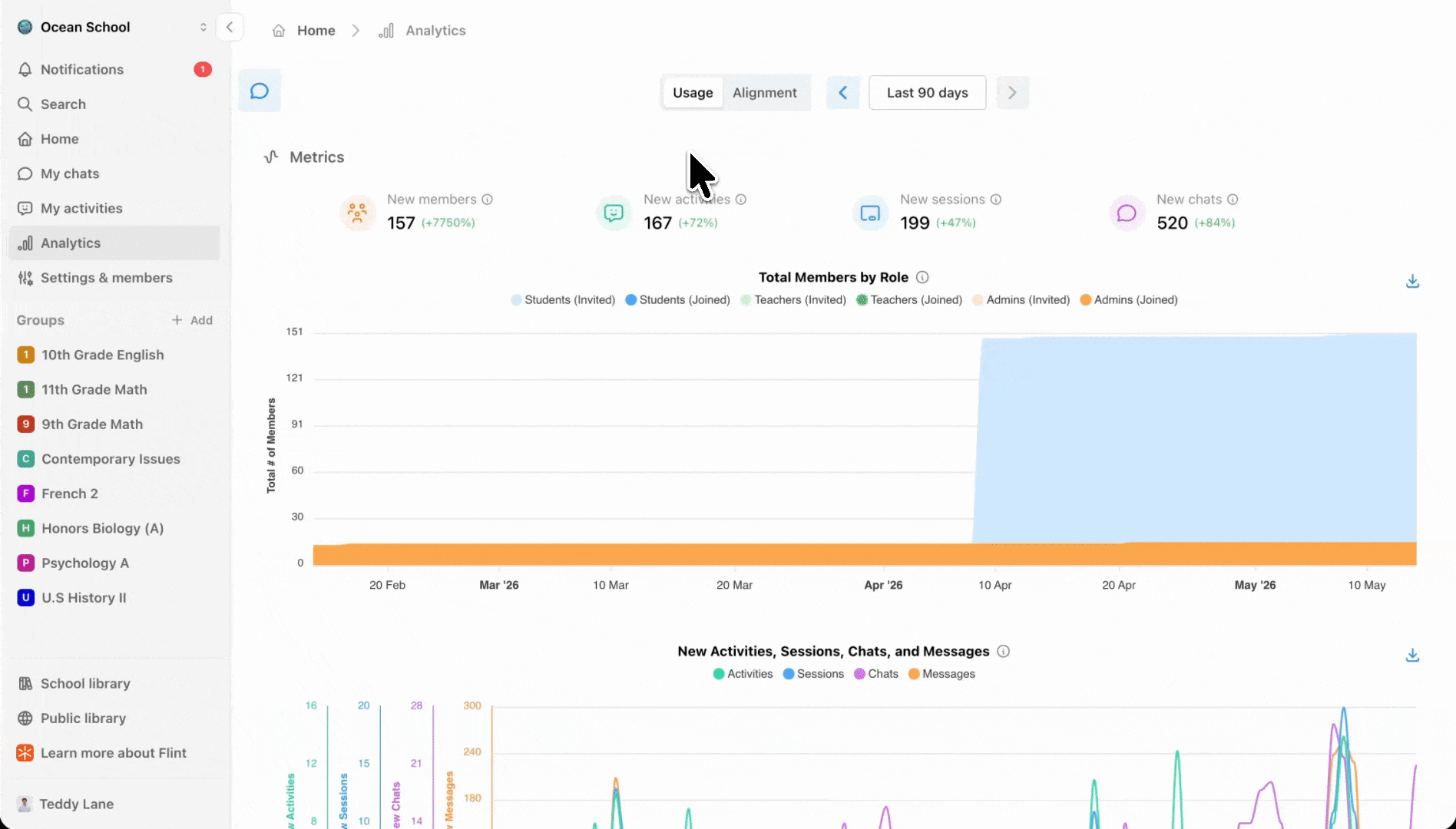Viewport: 1456px width, 829px height.
Task: Open My chats from sidebar
Action: point(114,173)
